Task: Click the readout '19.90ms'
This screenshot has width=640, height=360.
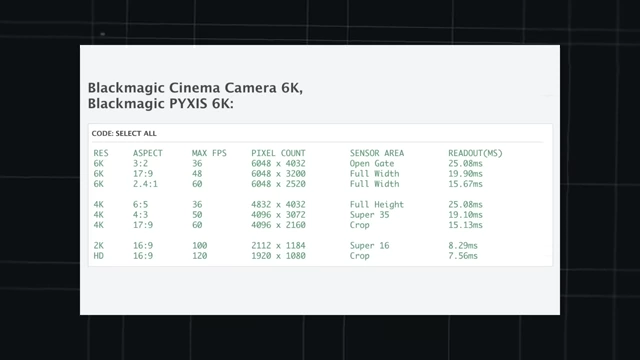Action: pos(465,173)
